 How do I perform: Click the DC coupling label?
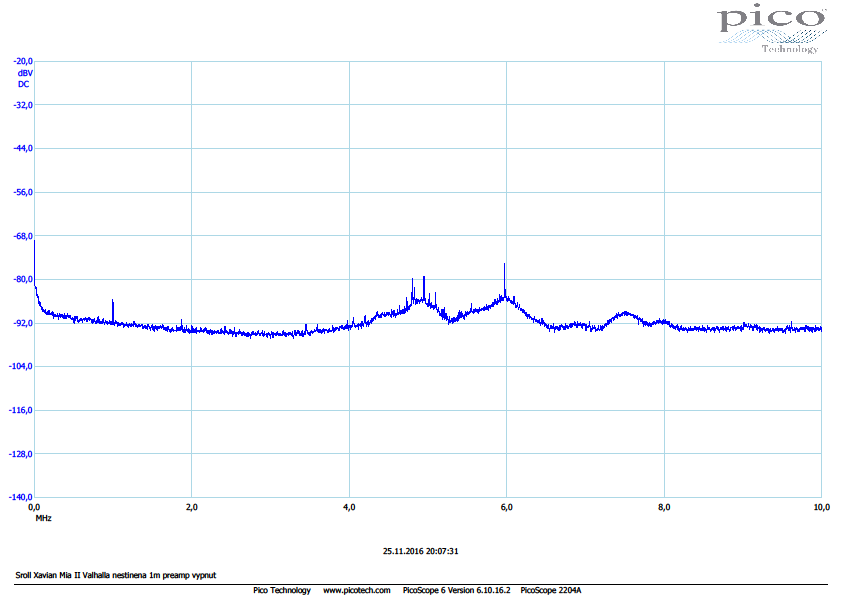pyautogui.click(x=24, y=84)
